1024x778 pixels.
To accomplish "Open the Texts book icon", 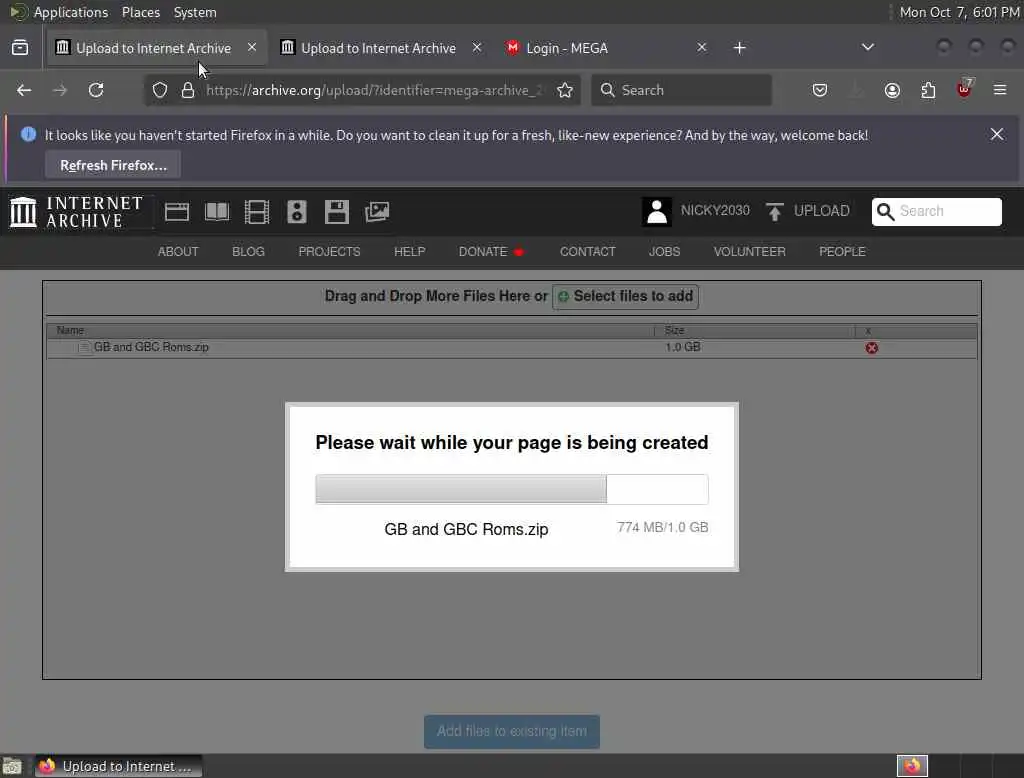I will [217, 212].
